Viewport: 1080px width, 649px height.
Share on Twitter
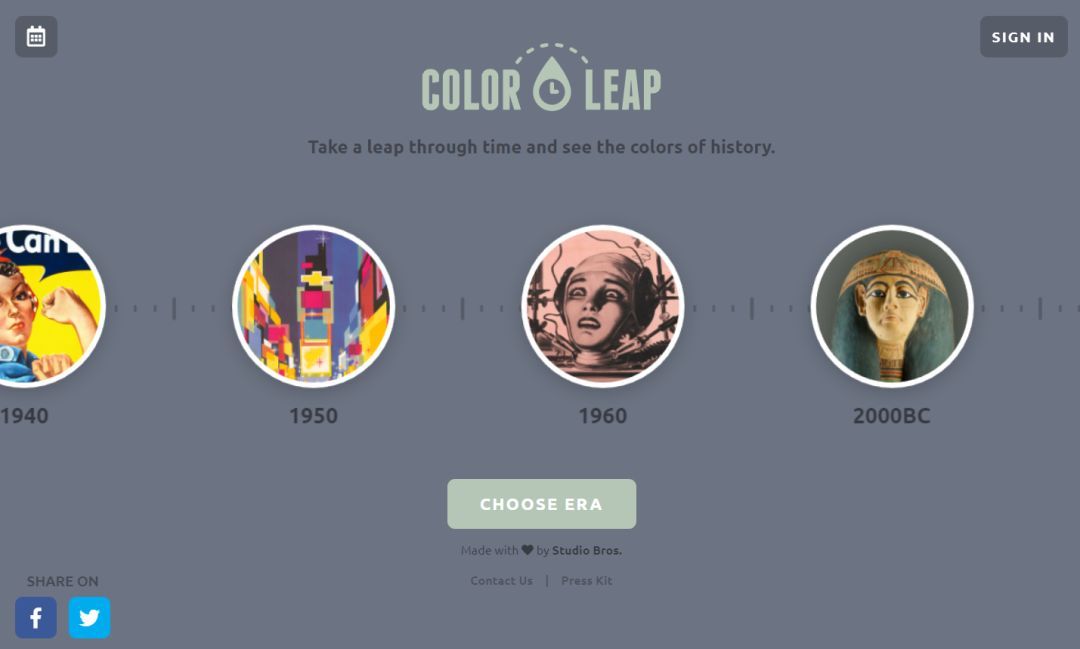[x=89, y=617]
